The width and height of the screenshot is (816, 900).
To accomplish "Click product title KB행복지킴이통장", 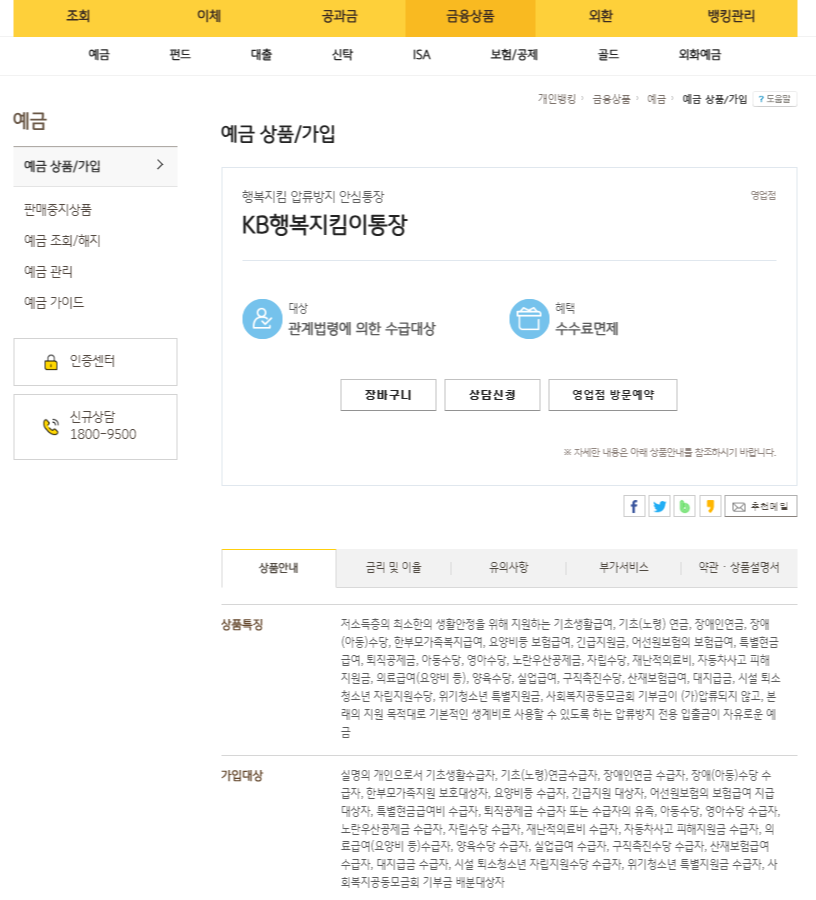I will [x=324, y=225].
